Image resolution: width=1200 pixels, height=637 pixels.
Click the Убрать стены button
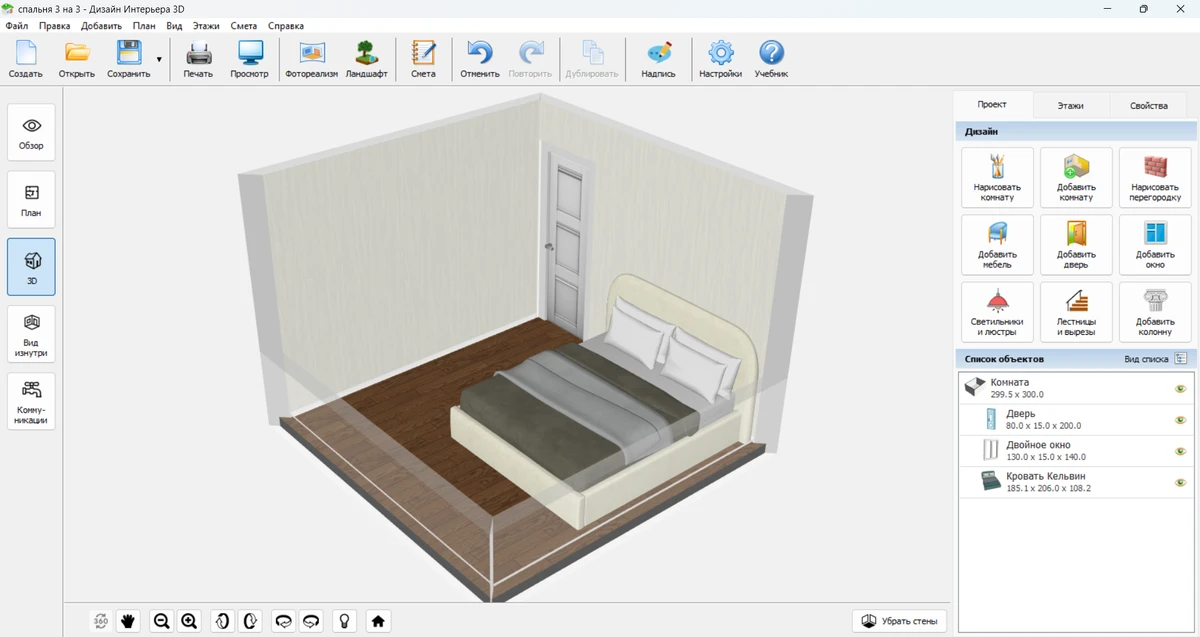[899, 621]
